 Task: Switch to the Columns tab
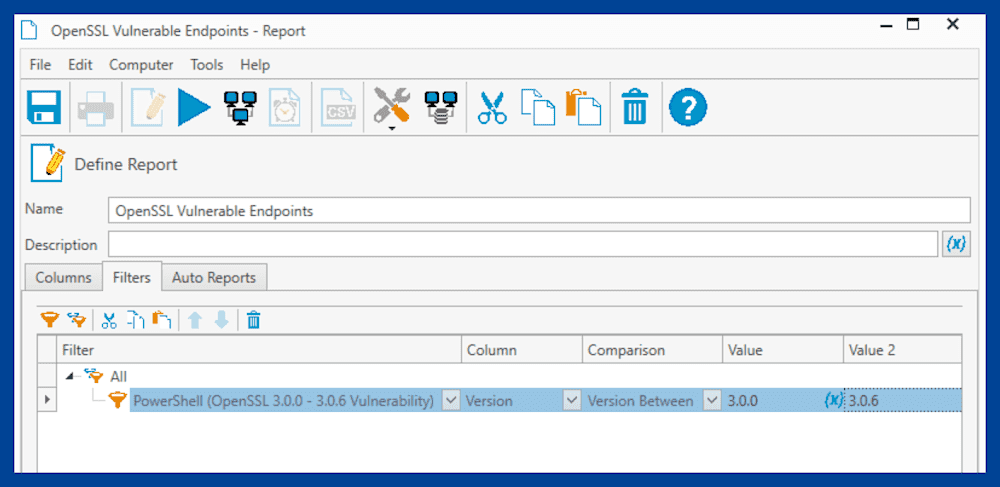pos(63,278)
